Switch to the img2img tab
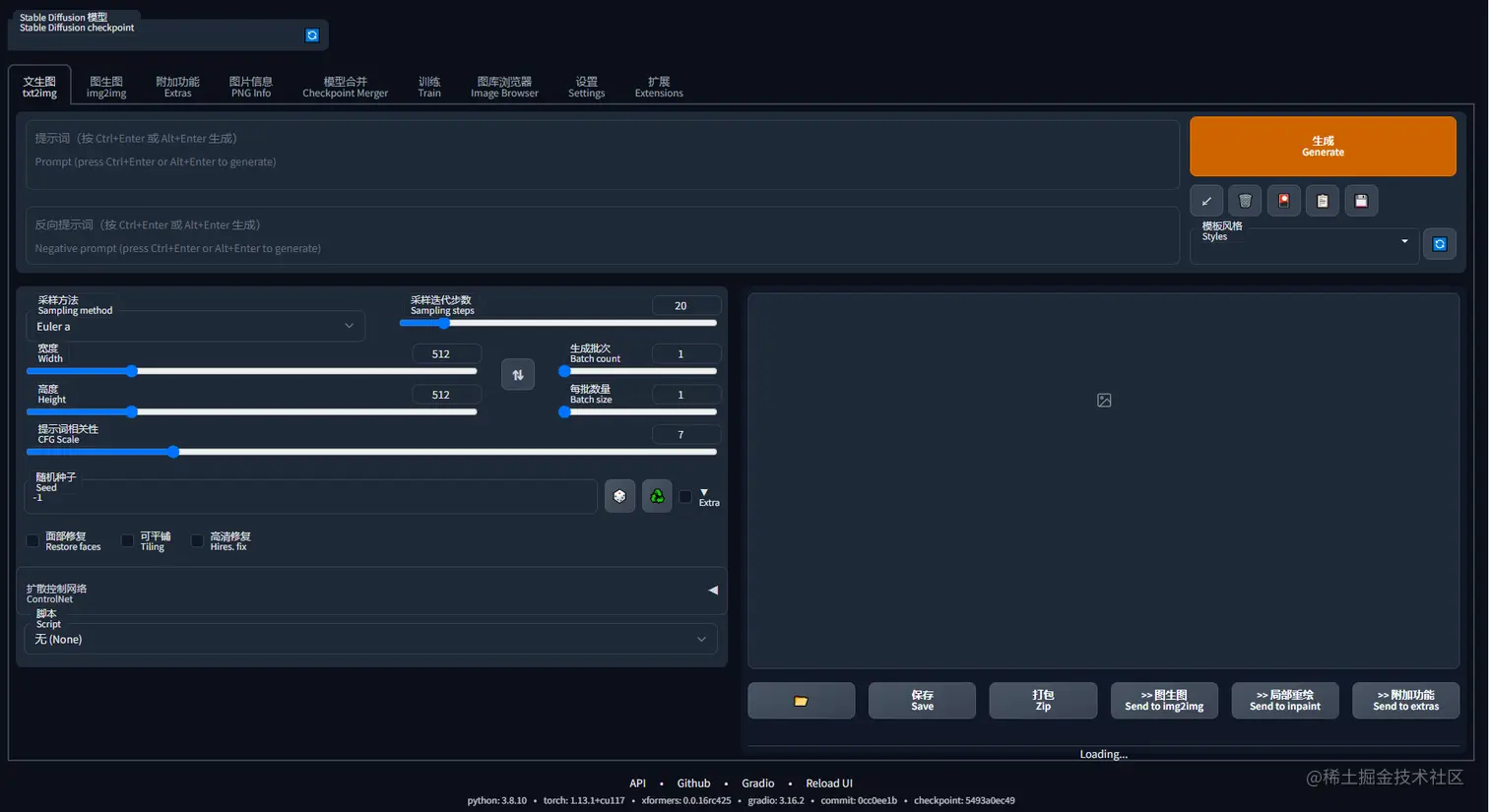The width and height of the screenshot is (1489, 812). (106, 87)
